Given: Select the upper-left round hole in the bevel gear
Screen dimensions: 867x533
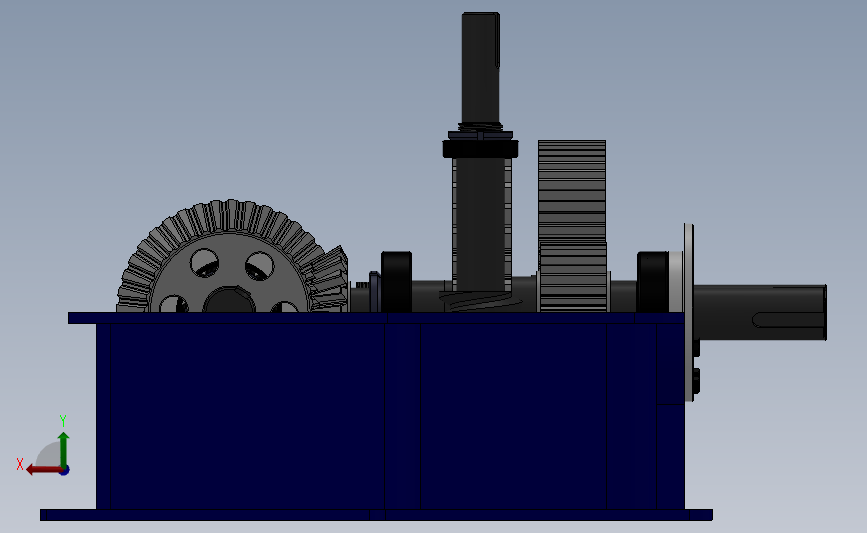Looking at the screenshot, I should point(204,263).
